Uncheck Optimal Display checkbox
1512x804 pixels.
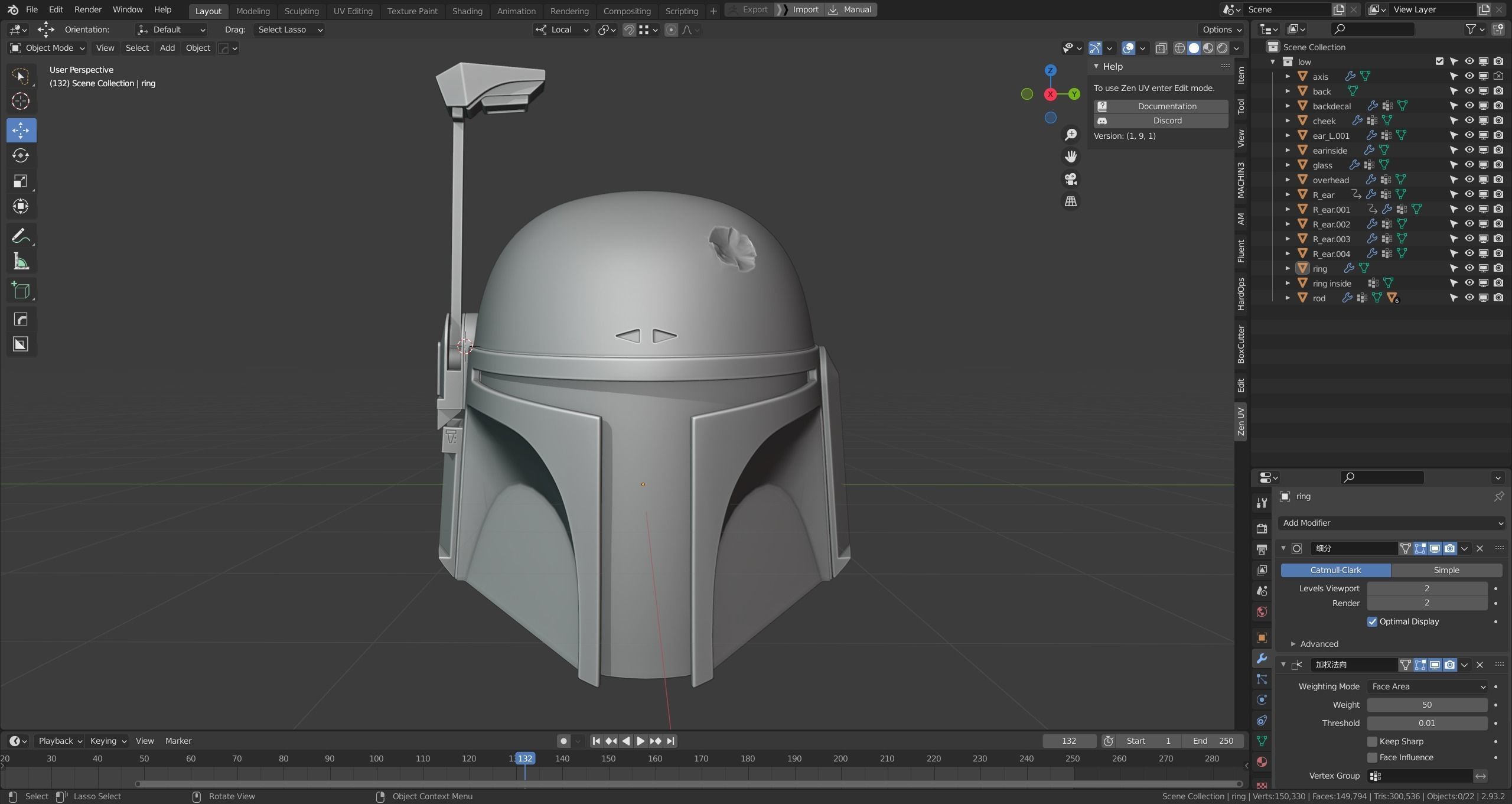[x=1372, y=621]
